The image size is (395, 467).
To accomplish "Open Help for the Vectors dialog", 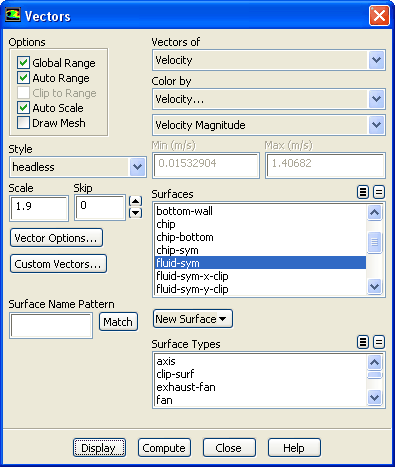I will tap(294, 448).
